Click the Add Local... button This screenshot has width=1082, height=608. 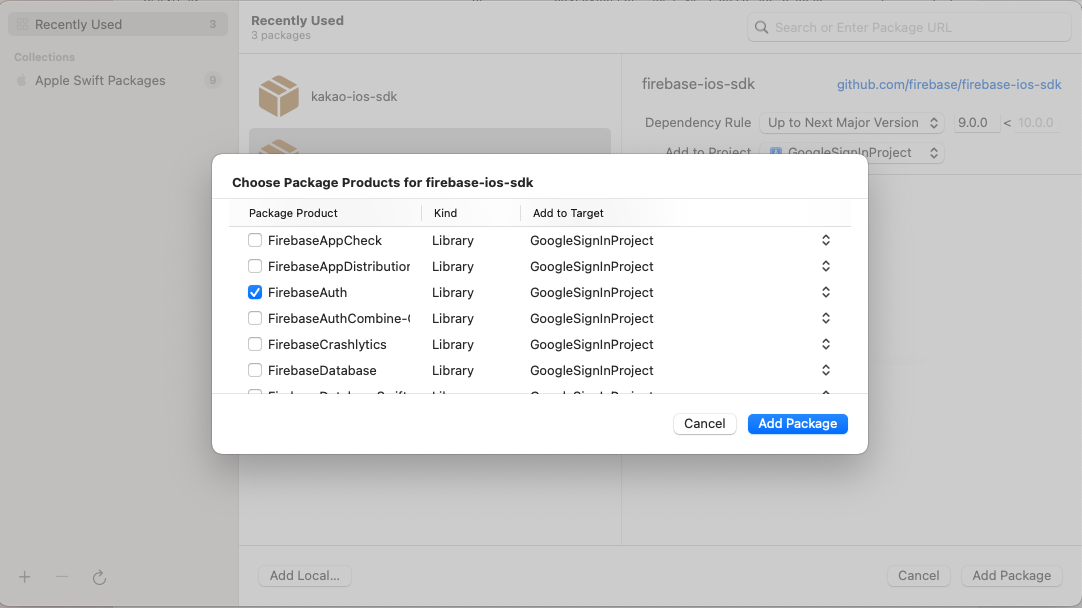tap(304, 576)
